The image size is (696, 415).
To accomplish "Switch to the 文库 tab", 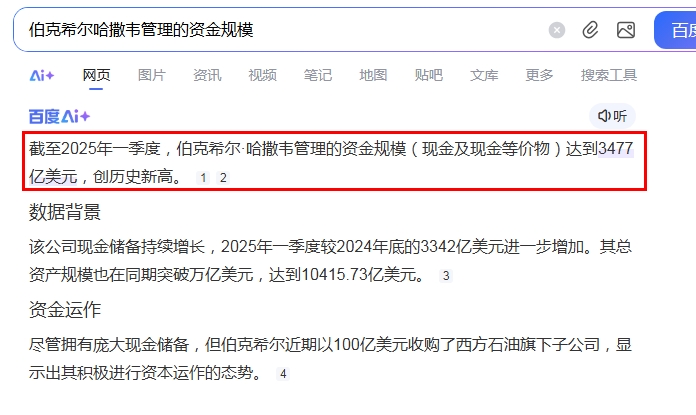I will [484, 75].
